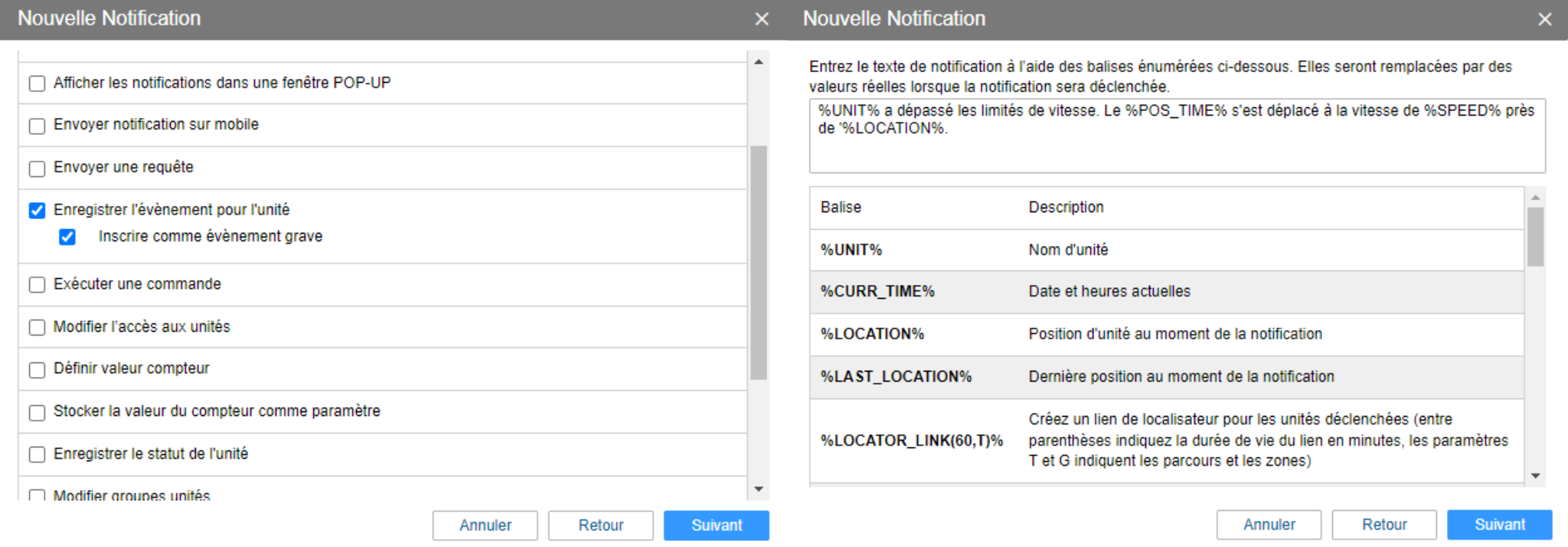Image resolution: width=1568 pixels, height=547 pixels.
Task: Uncheck Inscrire comme évènement grave
Action: point(67,237)
